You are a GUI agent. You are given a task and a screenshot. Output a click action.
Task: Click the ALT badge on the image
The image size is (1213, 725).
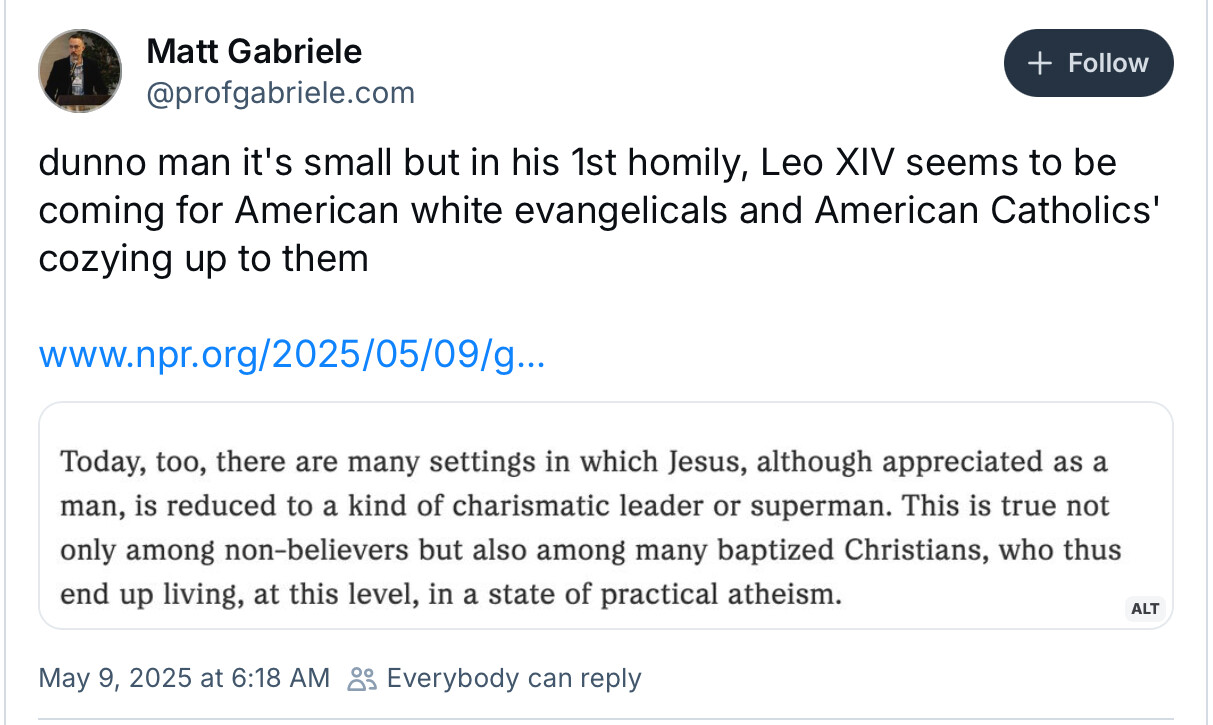coord(1144,609)
